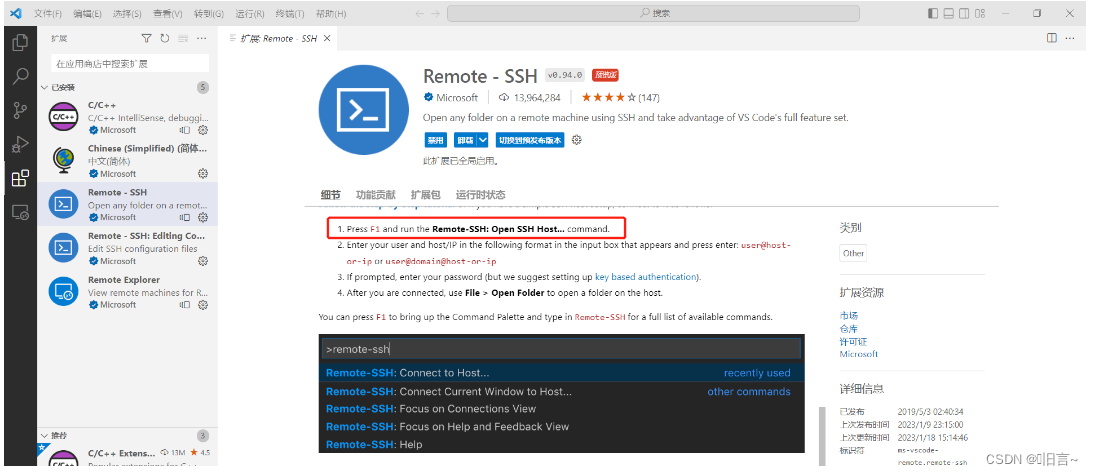
Task: Select Remote - SSH: Editing Configuration extension
Action: [x=128, y=248]
